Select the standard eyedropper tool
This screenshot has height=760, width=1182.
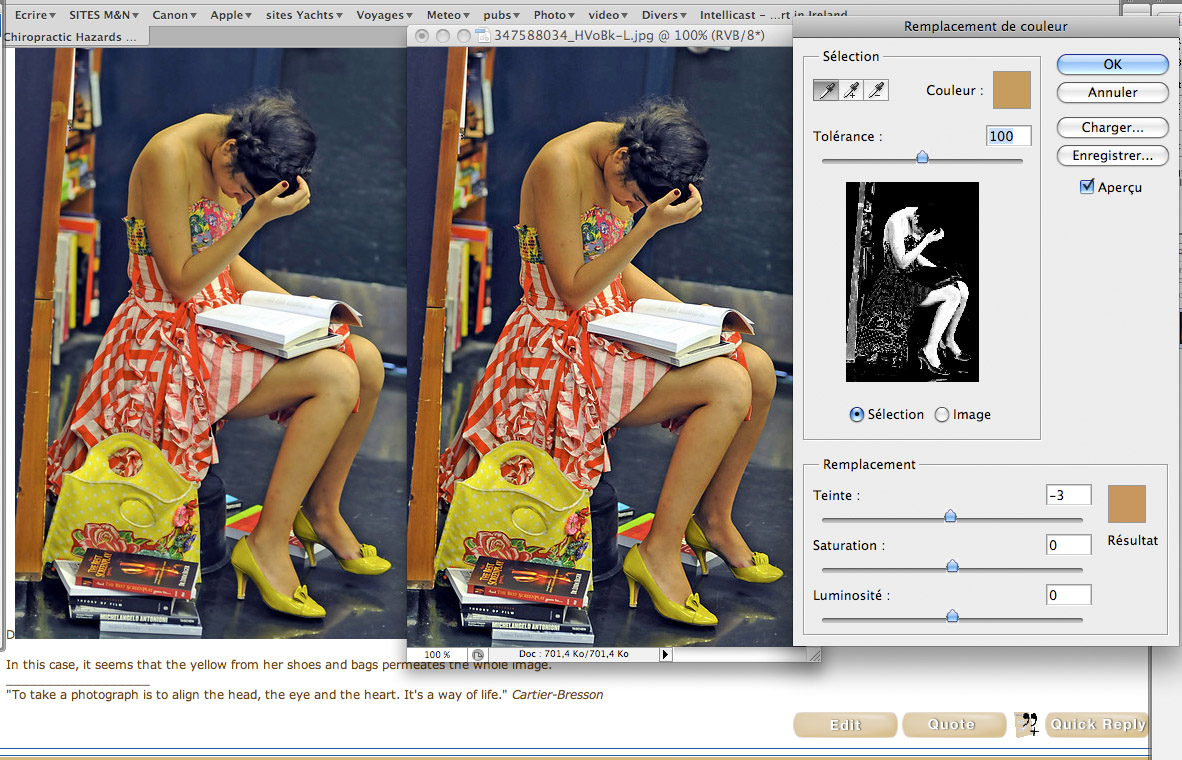[826, 91]
